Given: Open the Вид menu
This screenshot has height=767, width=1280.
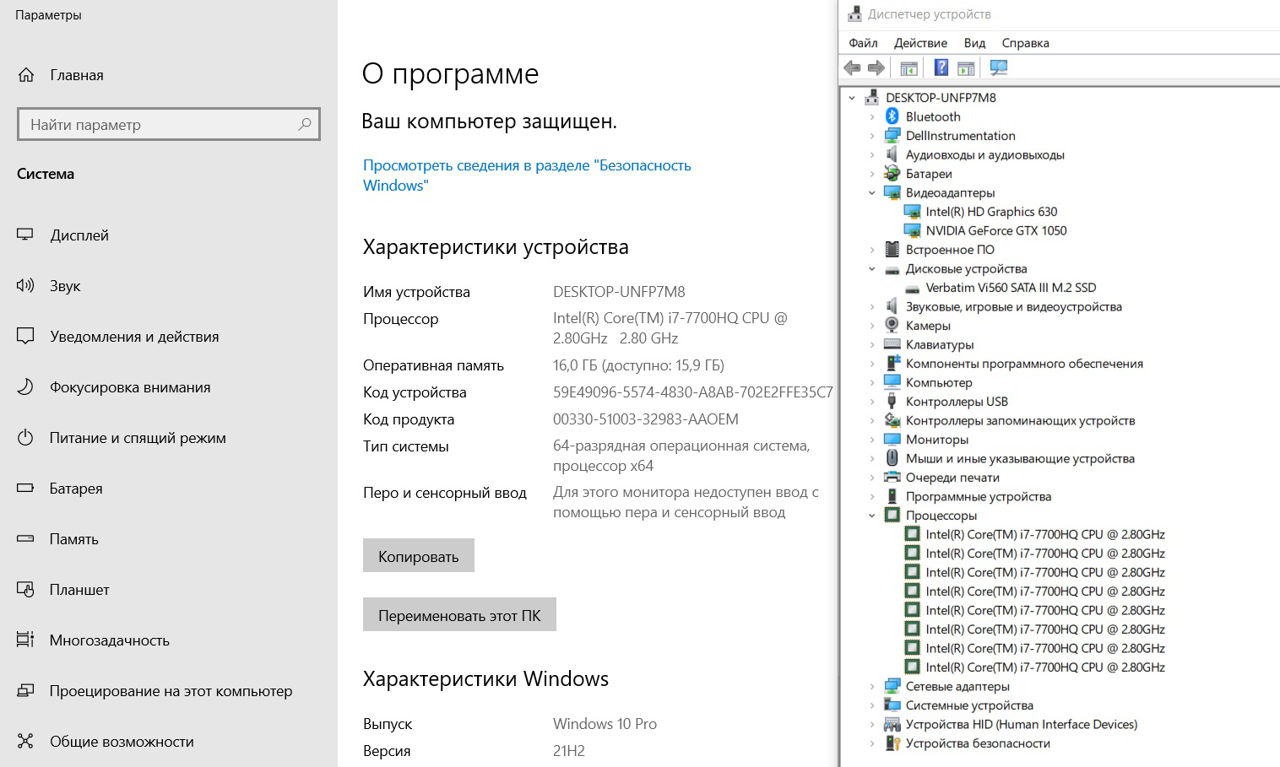Looking at the screenshot, I should [975, 43].
